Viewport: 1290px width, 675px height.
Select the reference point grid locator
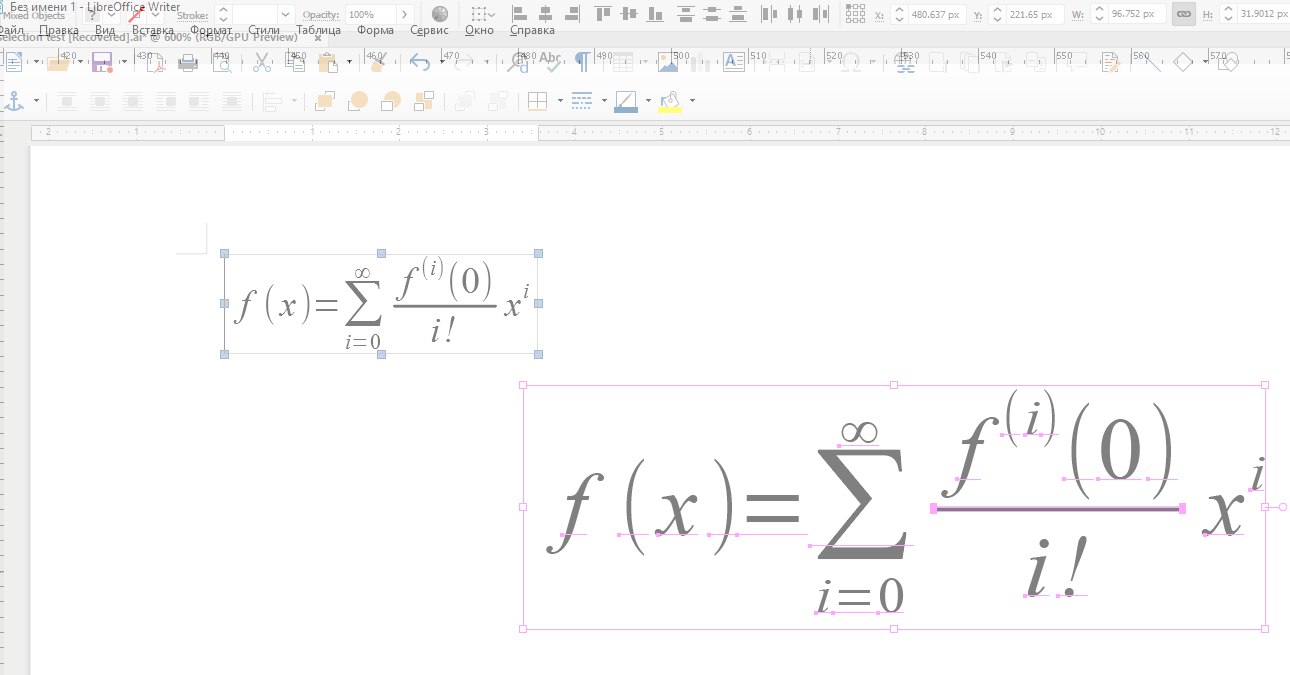(855, 14)
